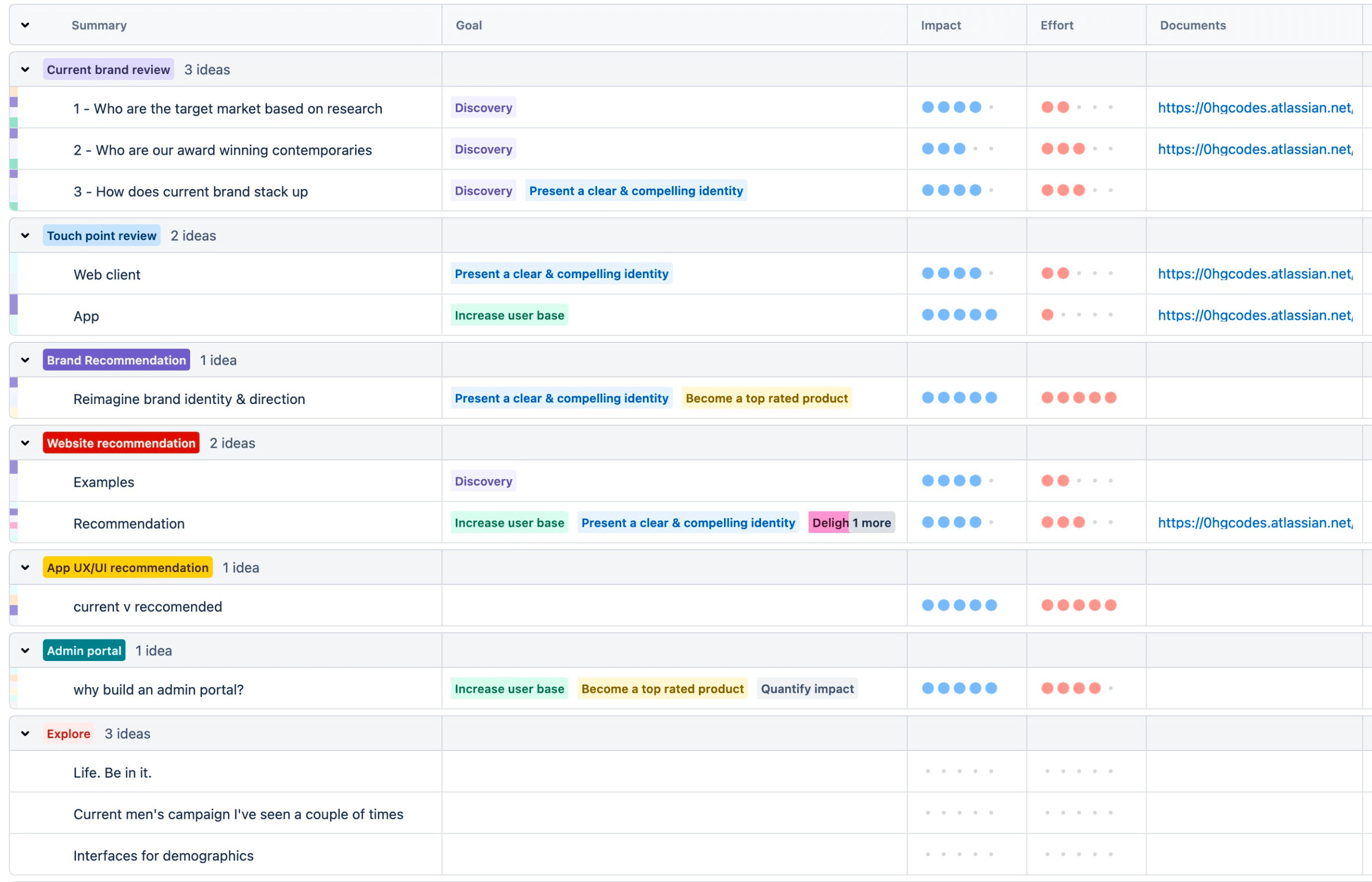Open idea '3 - How does current brand stack up'
This screenshot has height=882, width=1372.
pyautogui.click(x=190, y=191)
